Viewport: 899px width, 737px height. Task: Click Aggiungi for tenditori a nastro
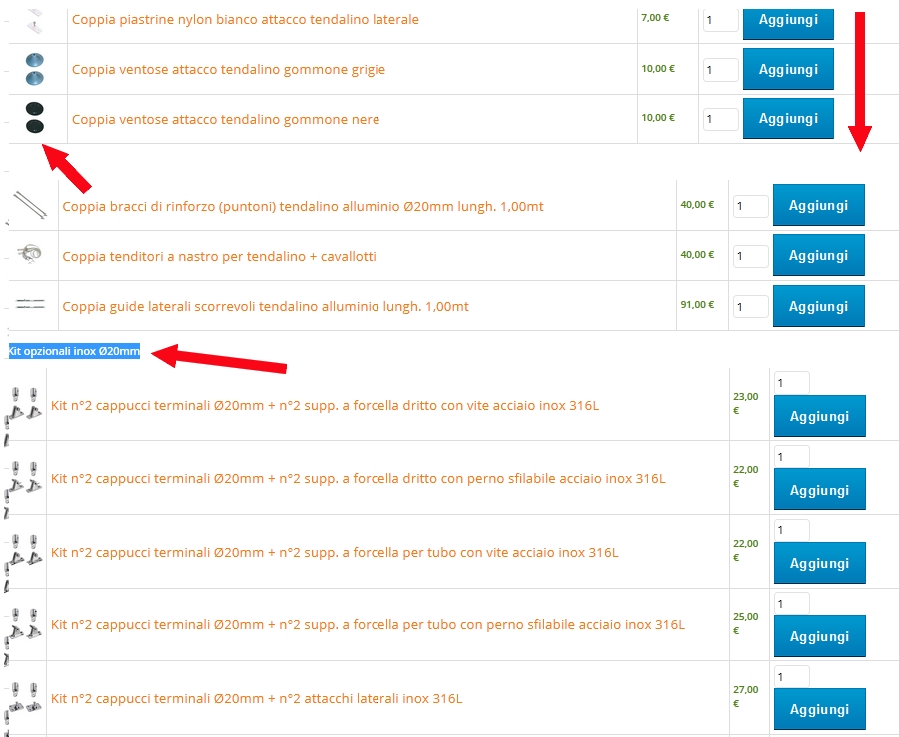click(x=819, y=255)
